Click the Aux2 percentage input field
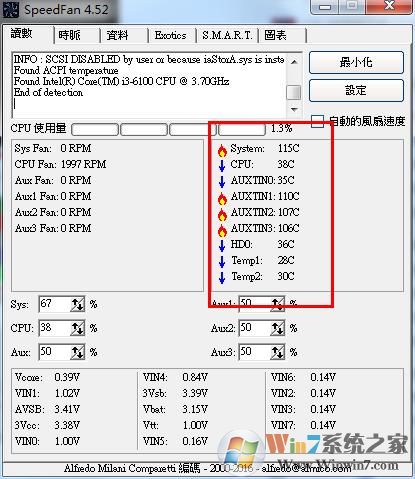This screenshot has width=415, height=479. (255, 328)
